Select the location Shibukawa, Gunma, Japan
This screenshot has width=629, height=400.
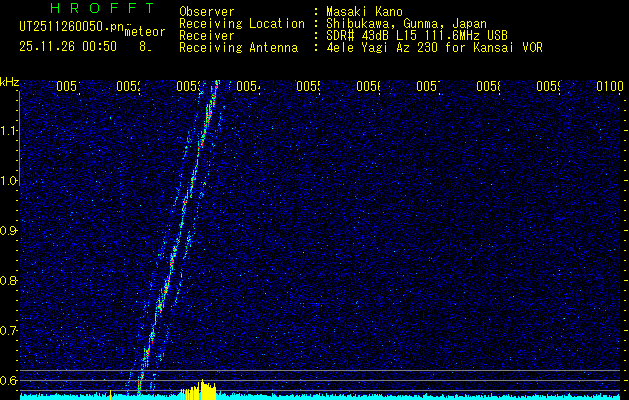click(406, 24)
